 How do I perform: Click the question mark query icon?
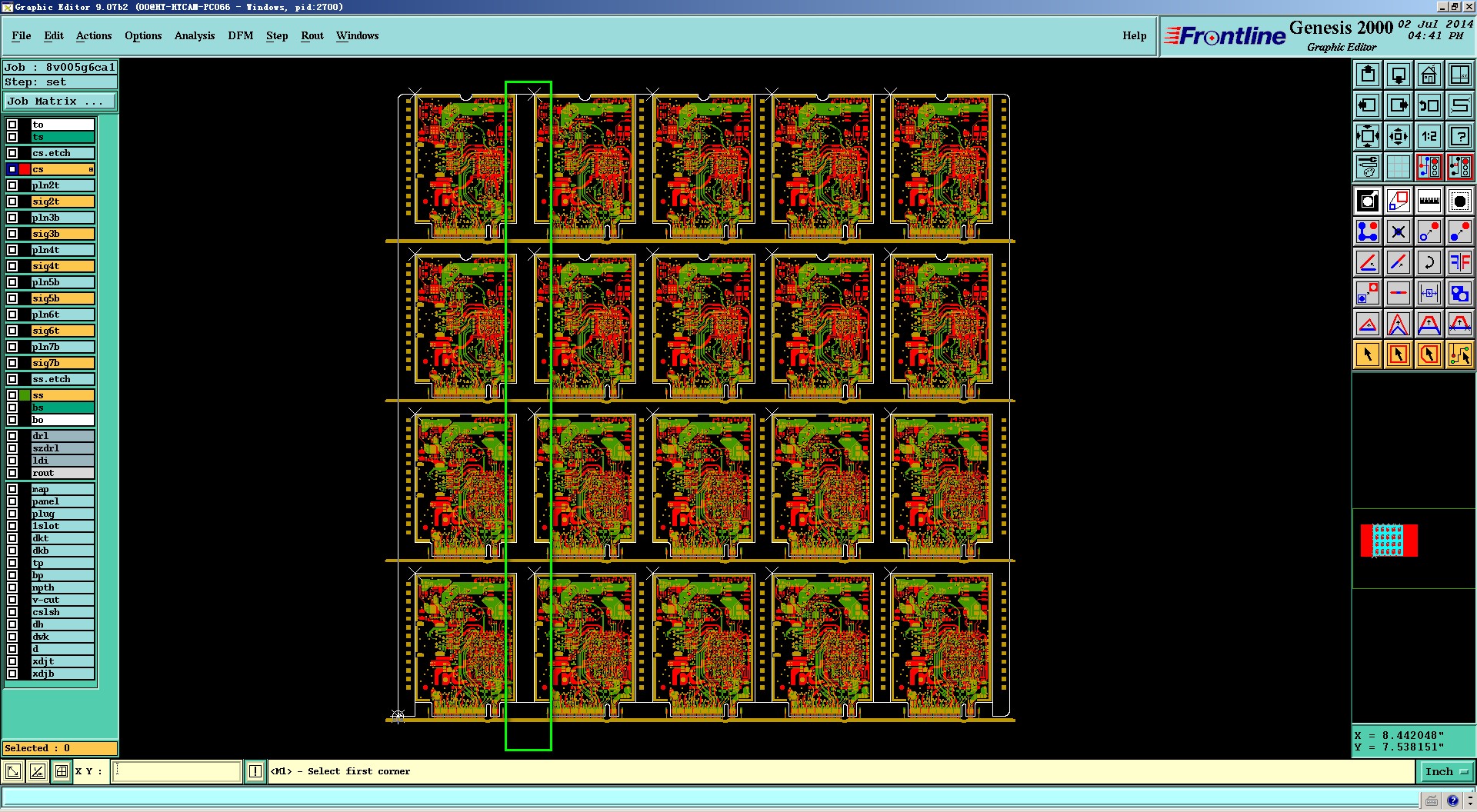1459,136
